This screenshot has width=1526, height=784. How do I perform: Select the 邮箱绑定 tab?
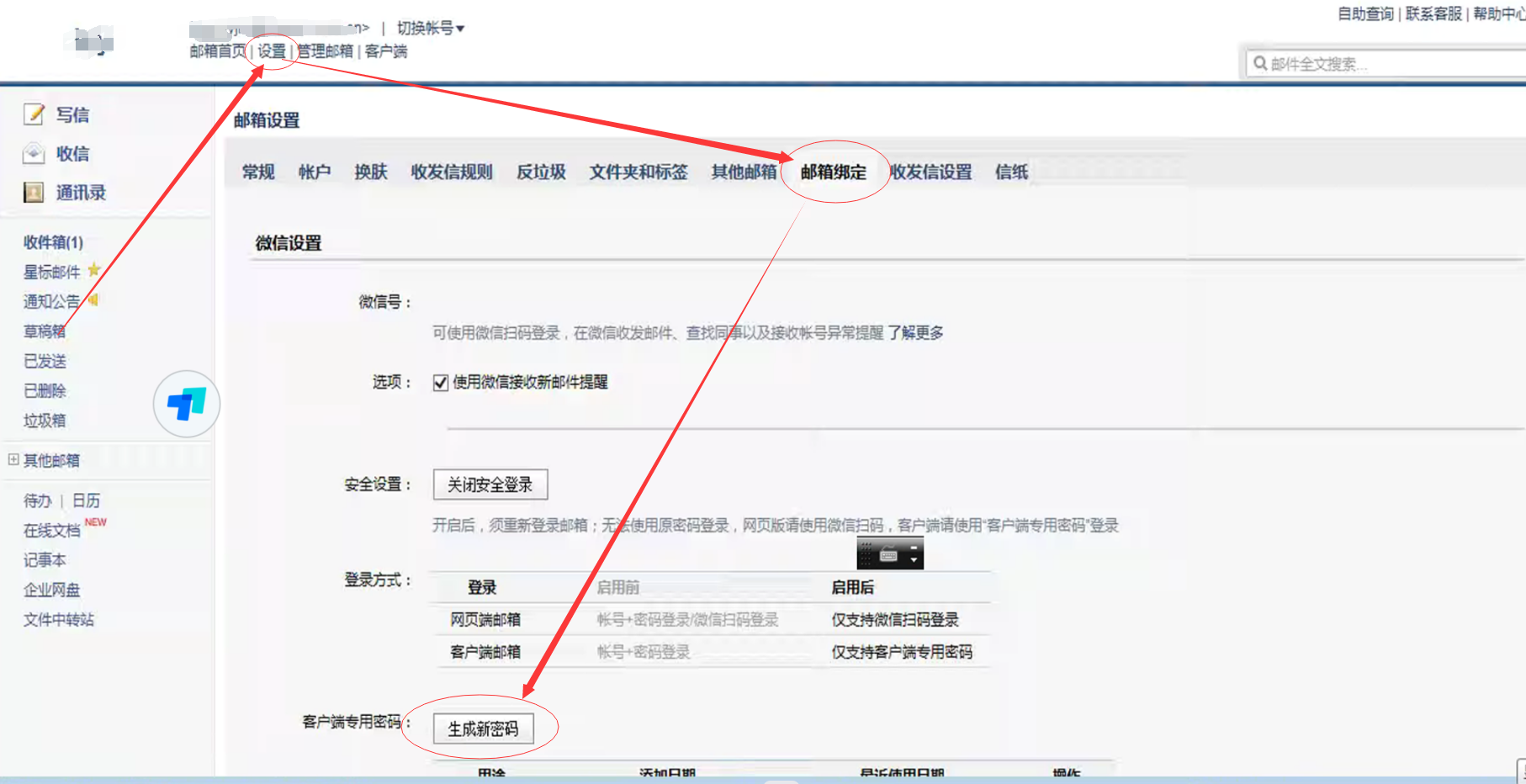(834, 172)
